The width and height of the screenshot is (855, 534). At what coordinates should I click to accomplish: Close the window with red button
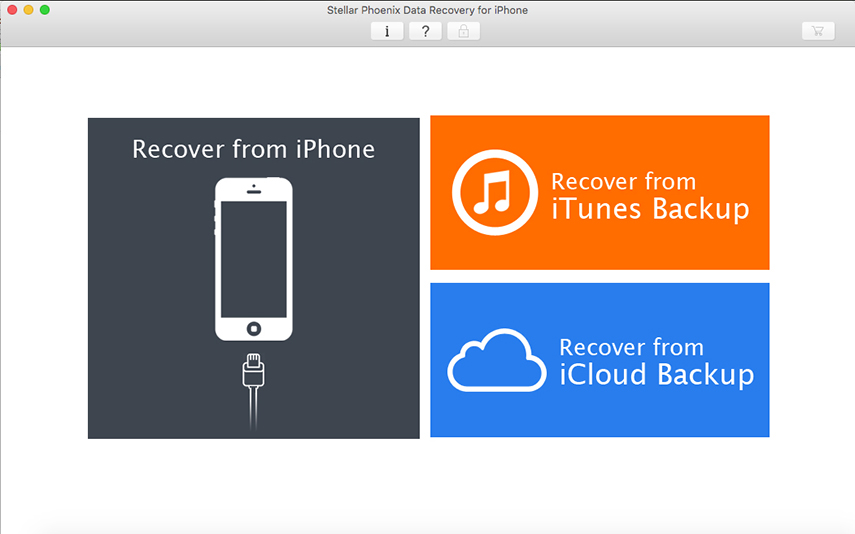tap(12, 10)
